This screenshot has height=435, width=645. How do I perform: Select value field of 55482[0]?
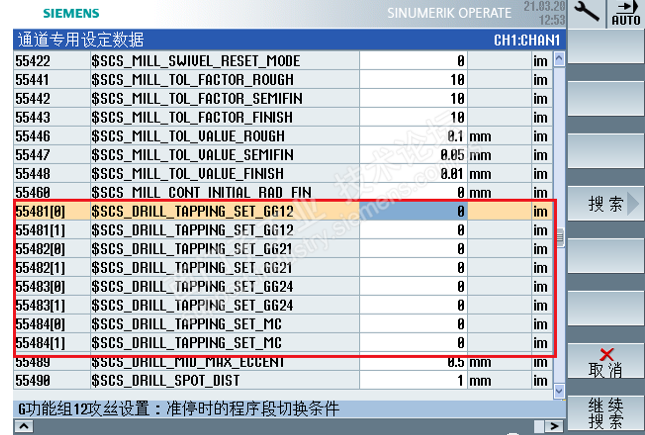click(413, 249)
